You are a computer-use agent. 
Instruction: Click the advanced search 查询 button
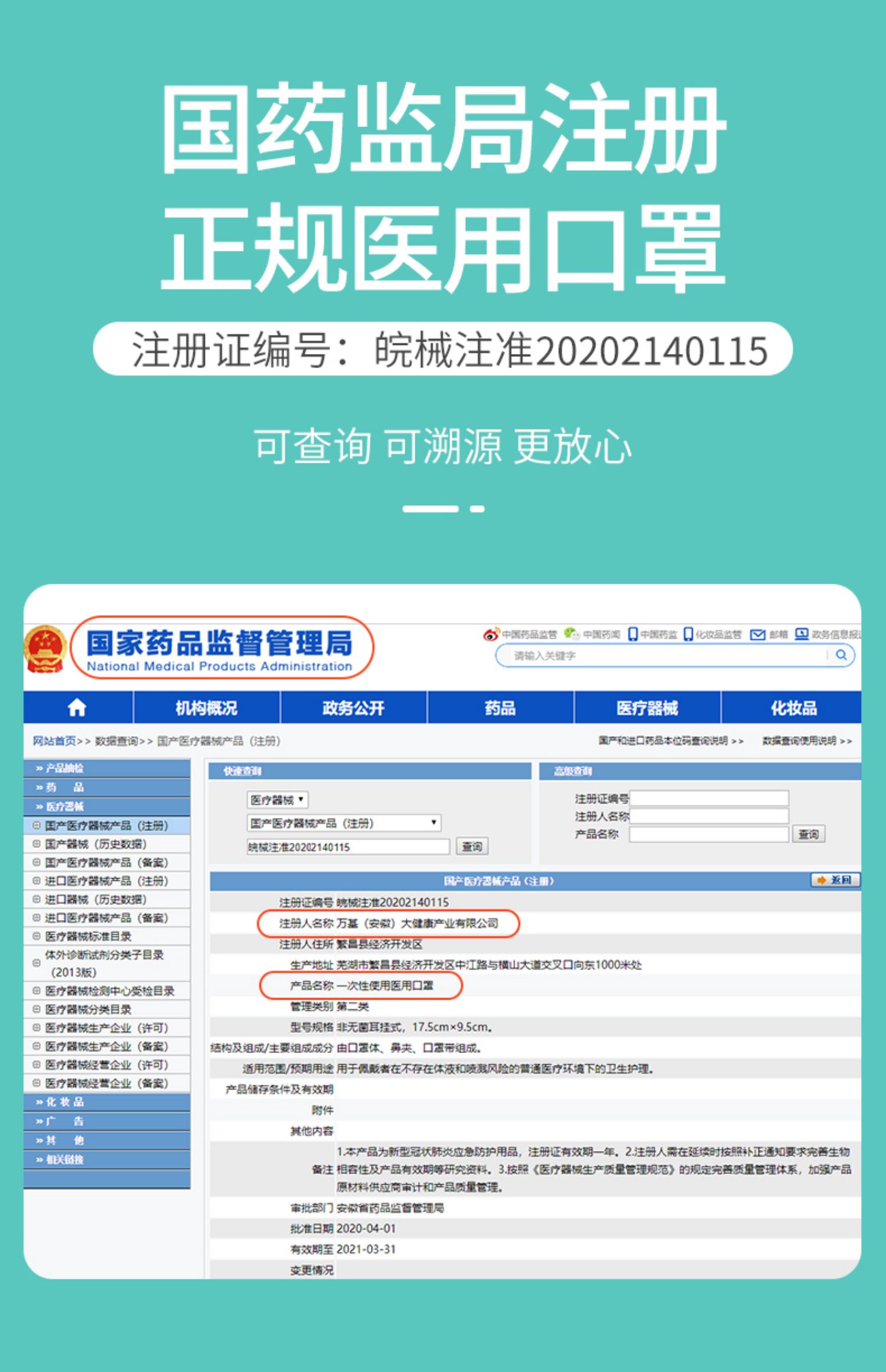tap(808, 834)
